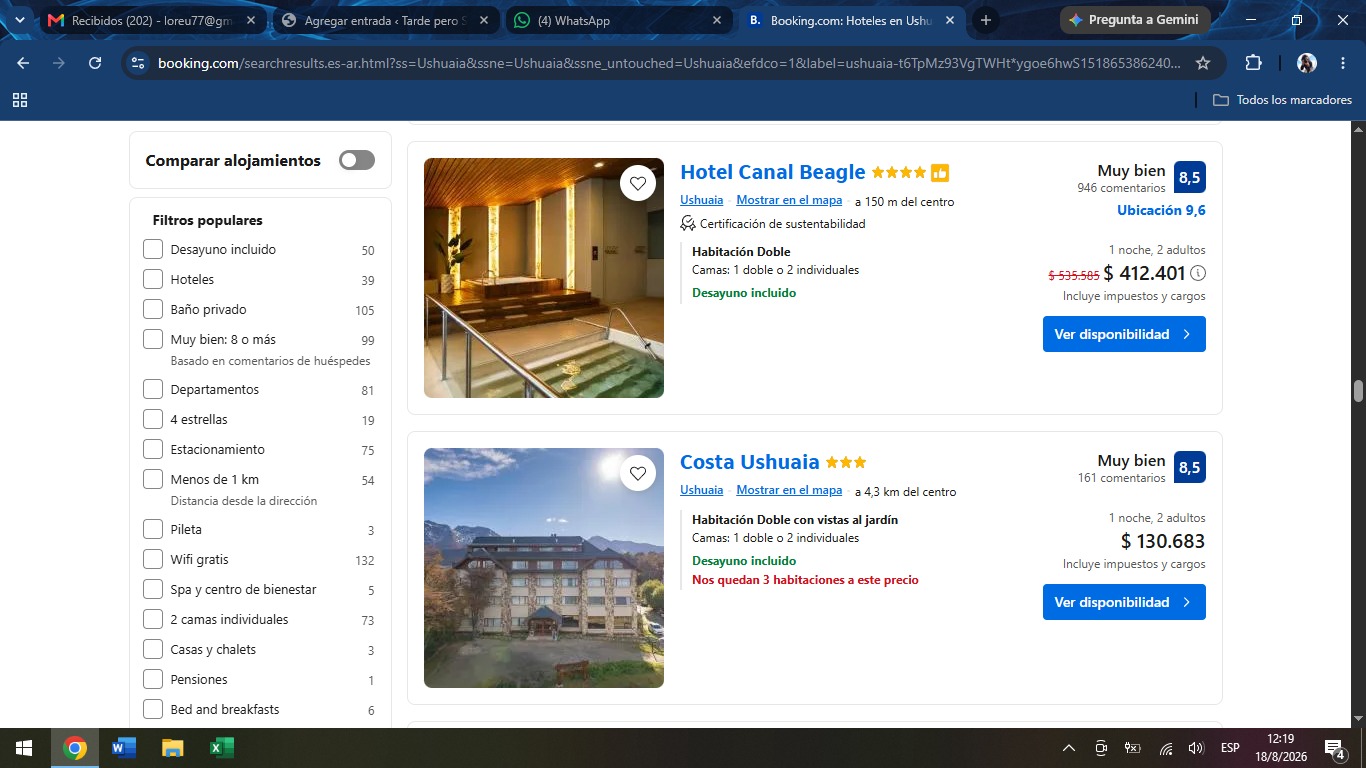Open the Chrome profile avatar
This screenshot has width=1366, height=768.
tap(1306, 63)
